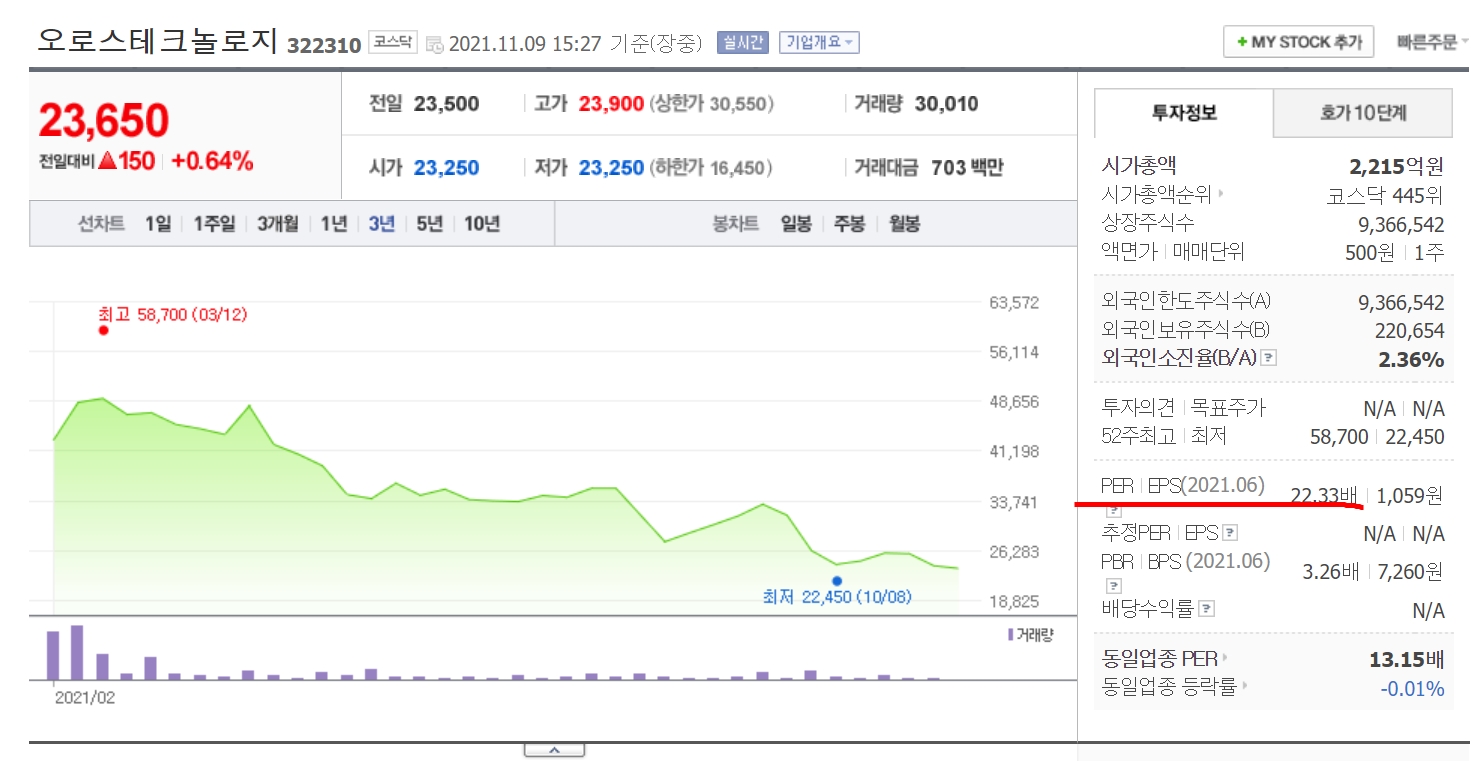This screenshot has width=1477, height=761.
Task: Click BPS value 7,260원
Action: click(x=1410, y=572)
